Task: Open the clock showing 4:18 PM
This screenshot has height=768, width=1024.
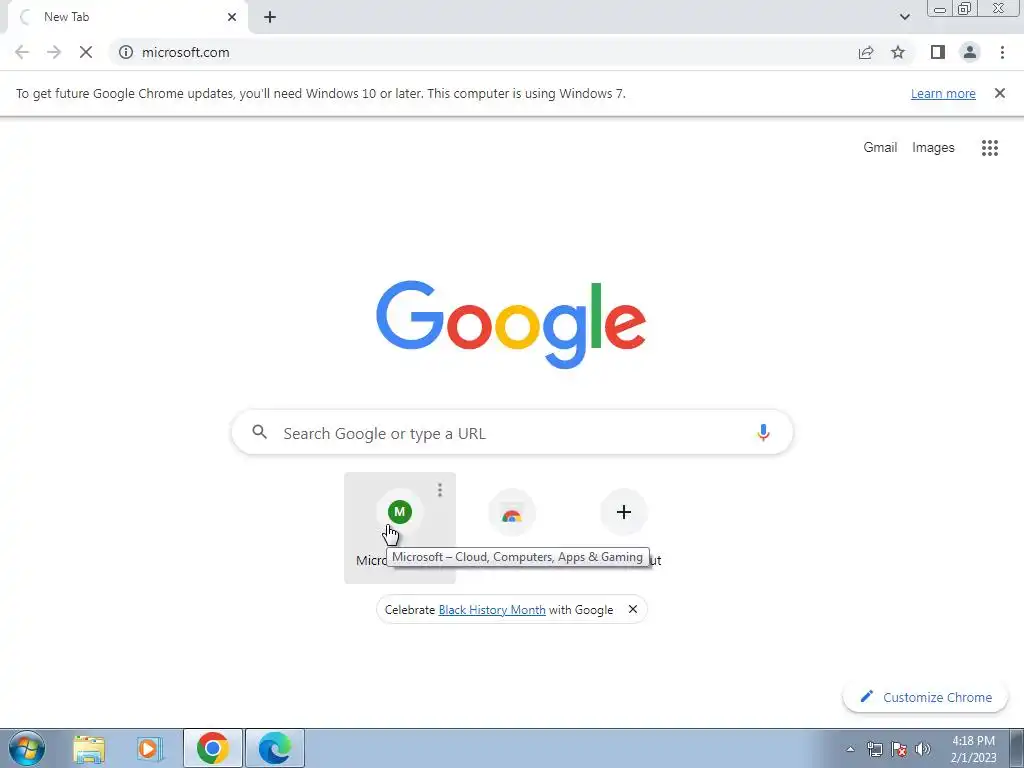Action: (974, 749)
